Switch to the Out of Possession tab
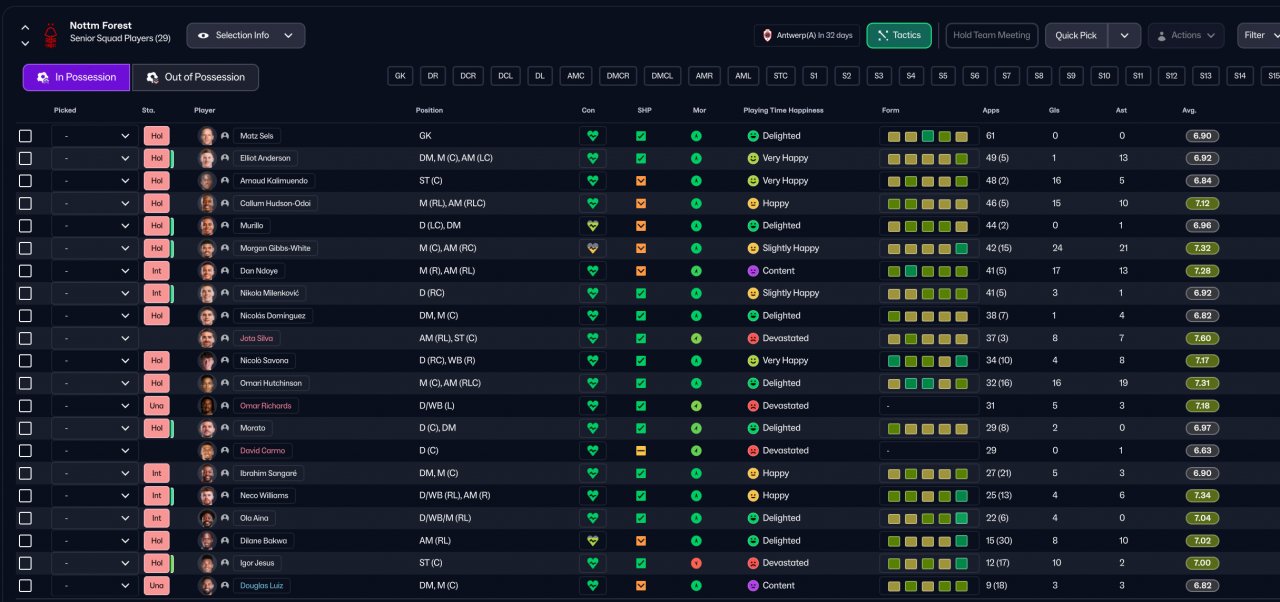Viewport: 1280px width, 602px height. (x=195, y=77)
